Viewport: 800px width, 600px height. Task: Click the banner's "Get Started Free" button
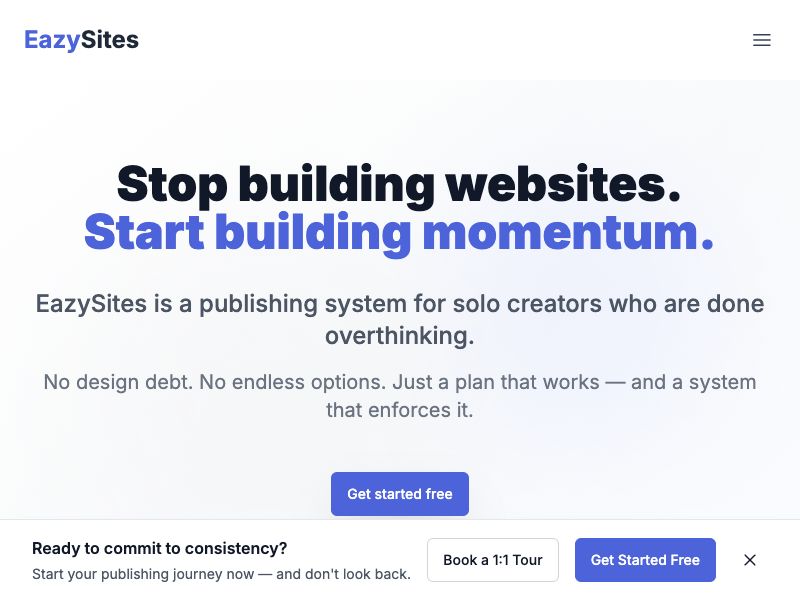pos(645,560)
